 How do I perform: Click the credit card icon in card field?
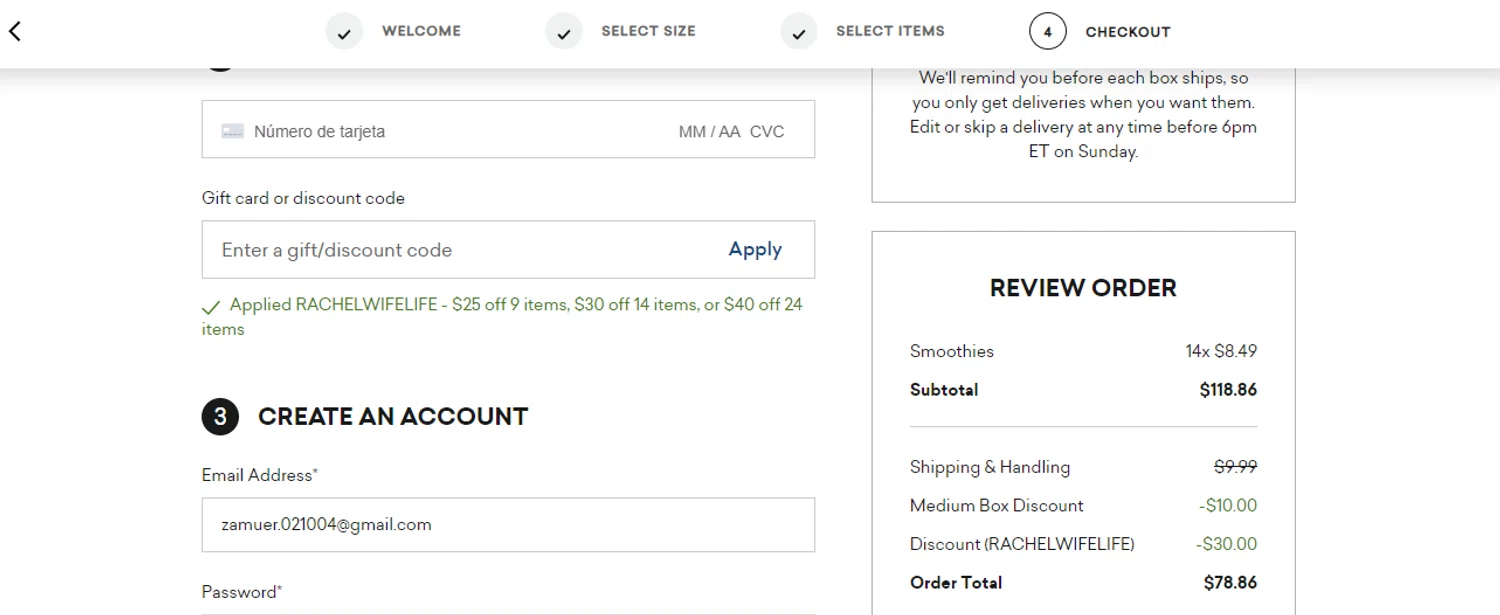click(233, 131)
